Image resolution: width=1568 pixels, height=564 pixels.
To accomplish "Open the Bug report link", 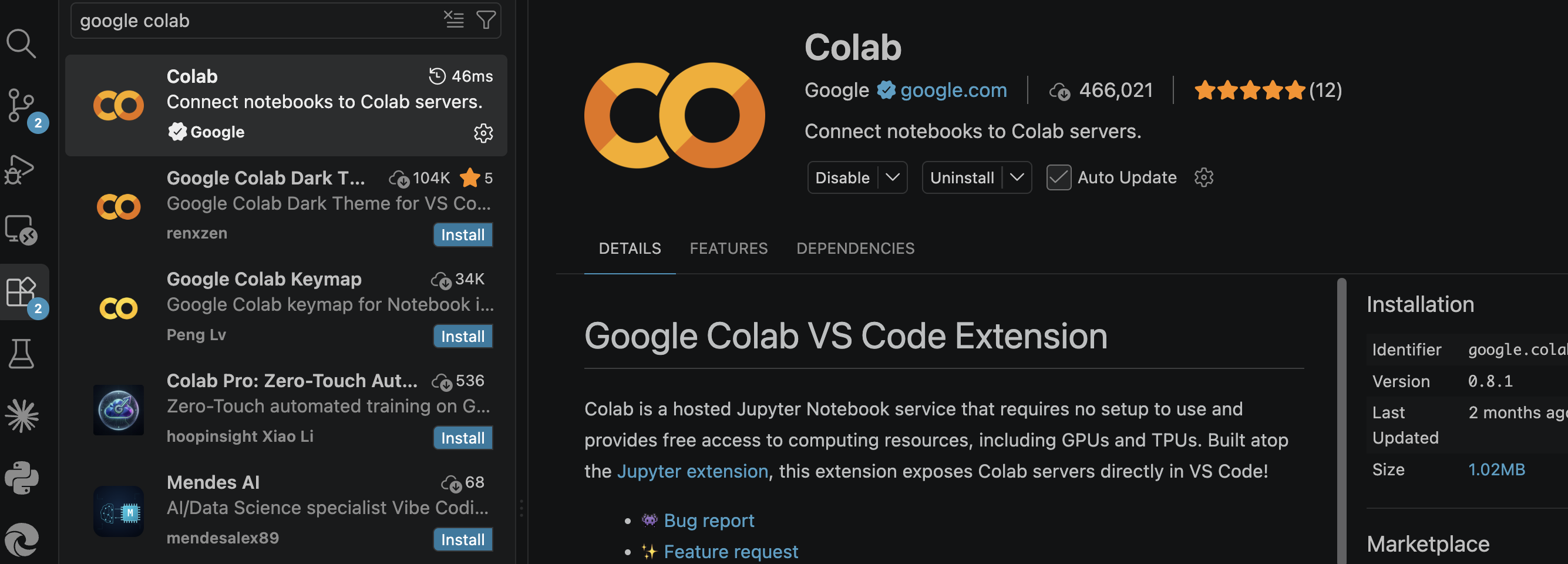I will tap(709, 521).
